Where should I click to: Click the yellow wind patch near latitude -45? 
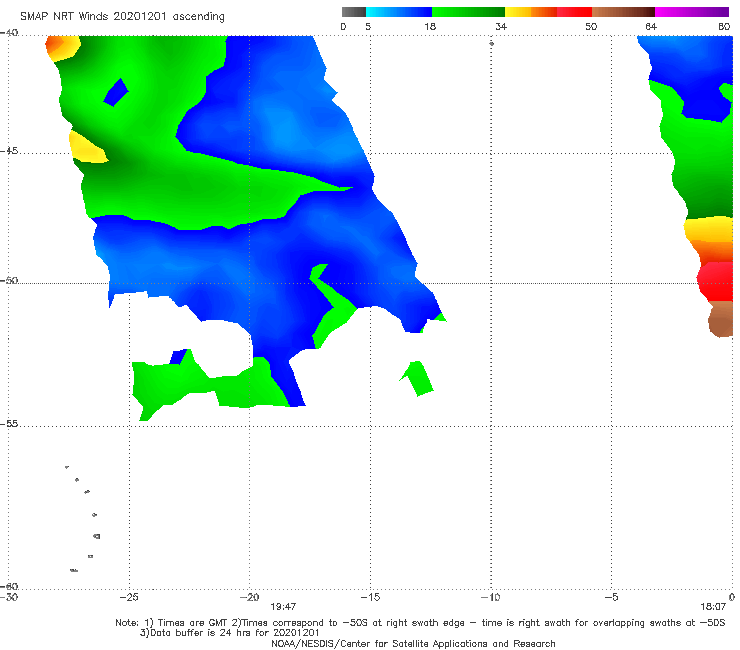(86, 147)
